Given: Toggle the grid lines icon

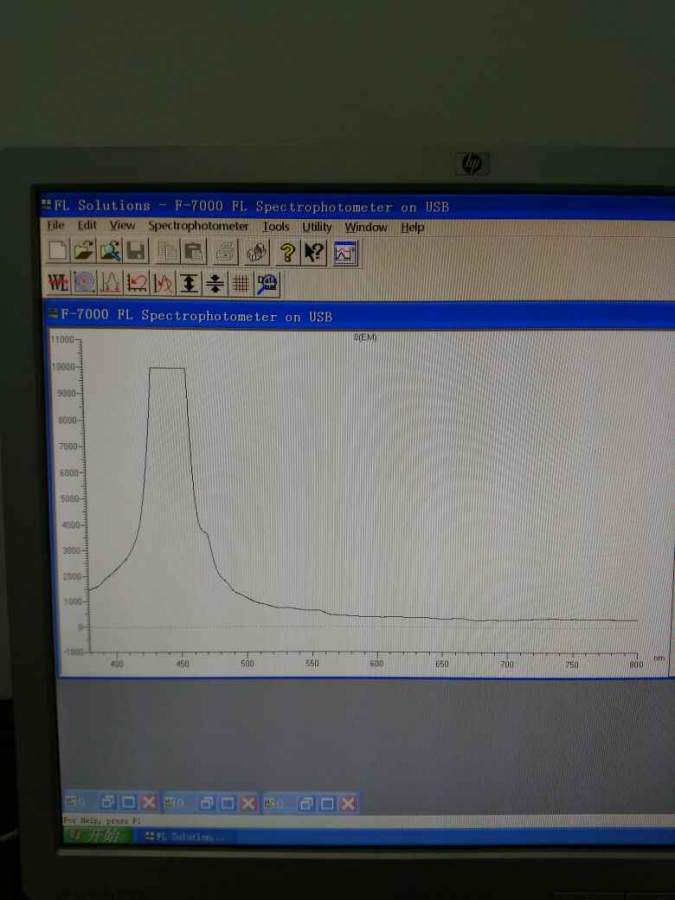Looking at the screenshot, I should point(241,284).
